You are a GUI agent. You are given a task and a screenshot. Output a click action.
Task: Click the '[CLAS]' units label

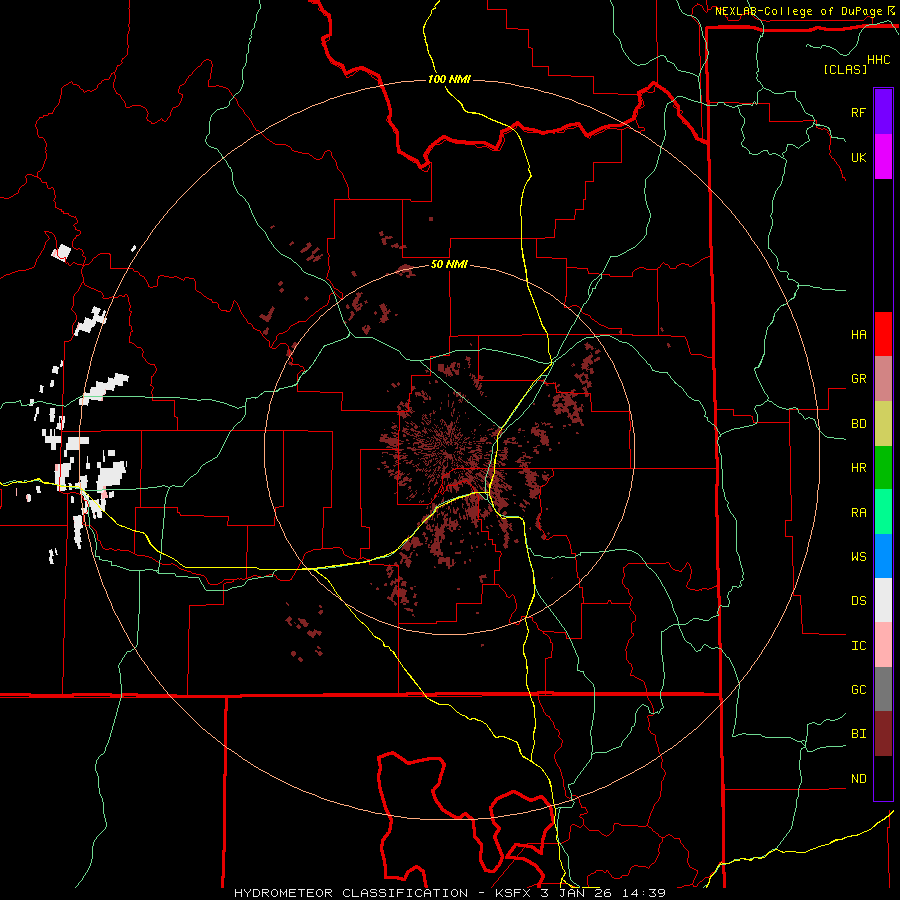pos(845,69)
